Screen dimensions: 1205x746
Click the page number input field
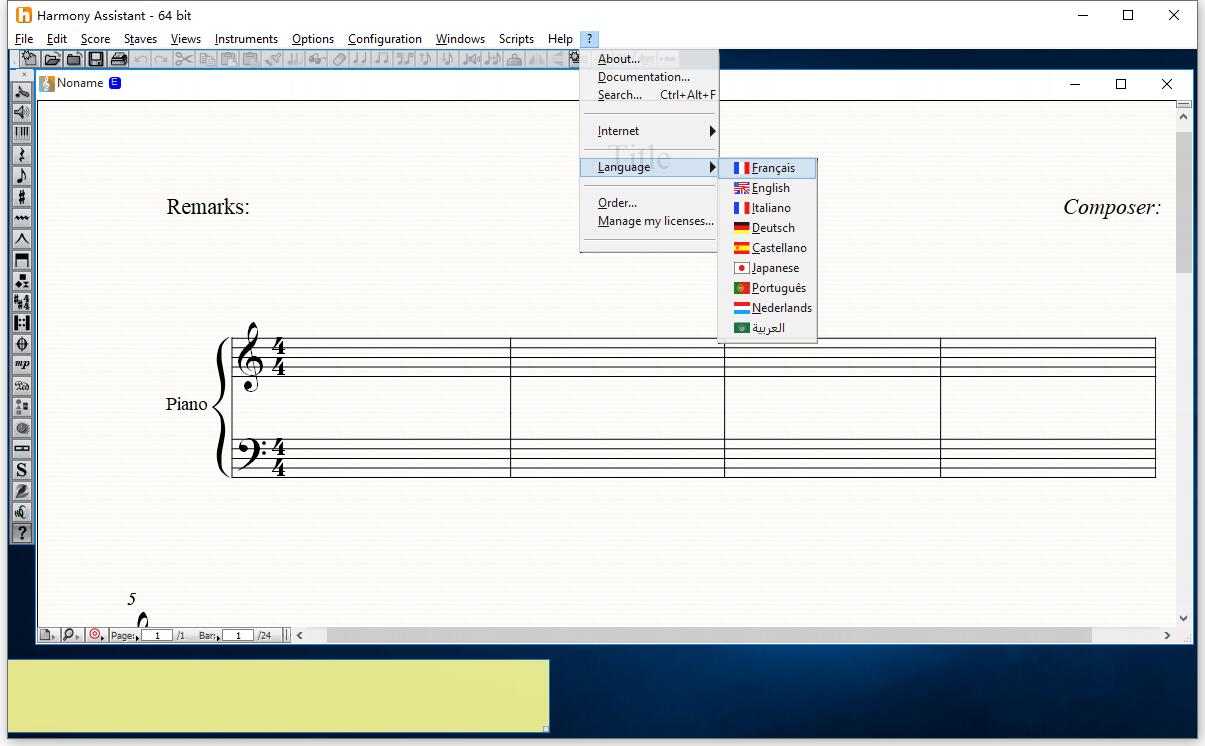[x=157, y=635]
